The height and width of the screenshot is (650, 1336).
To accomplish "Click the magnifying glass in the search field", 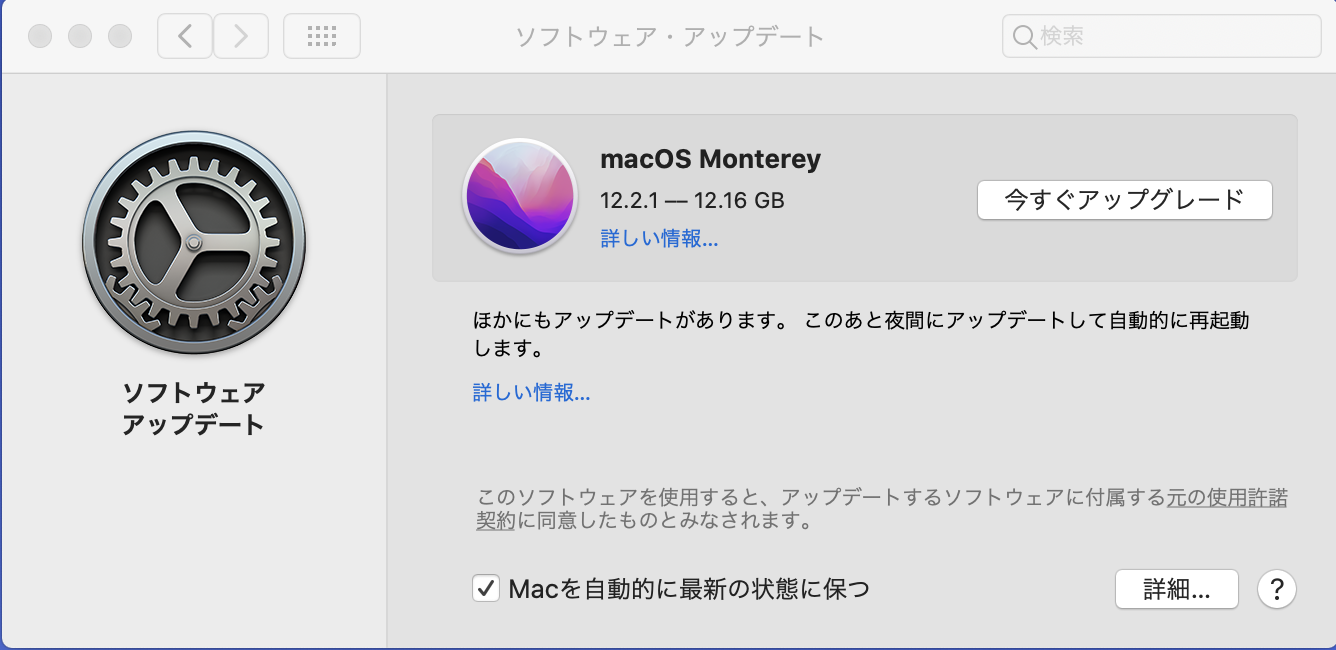I will click(x=1024, y=37).
